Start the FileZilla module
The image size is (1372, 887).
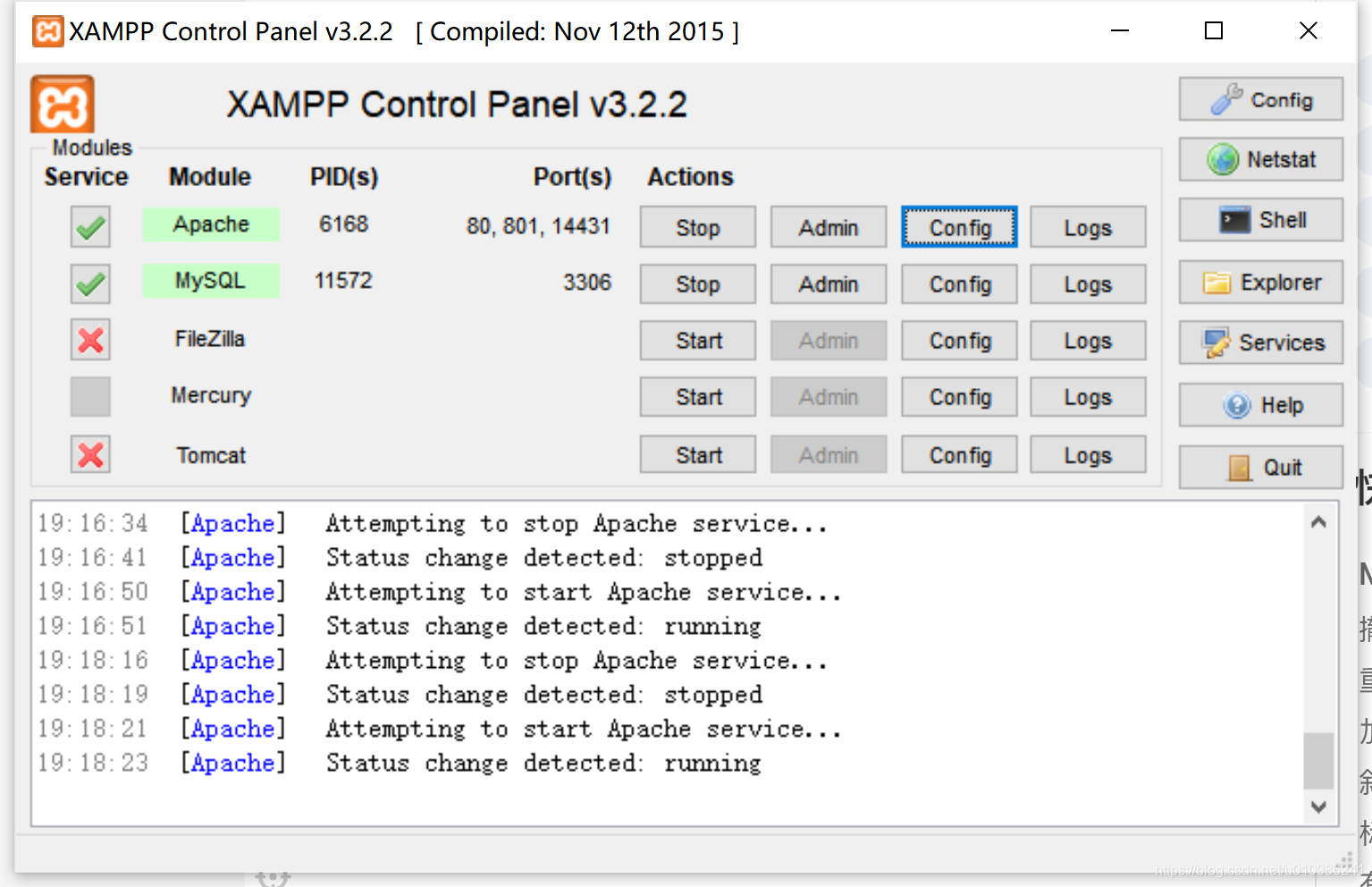coord(697,341)
